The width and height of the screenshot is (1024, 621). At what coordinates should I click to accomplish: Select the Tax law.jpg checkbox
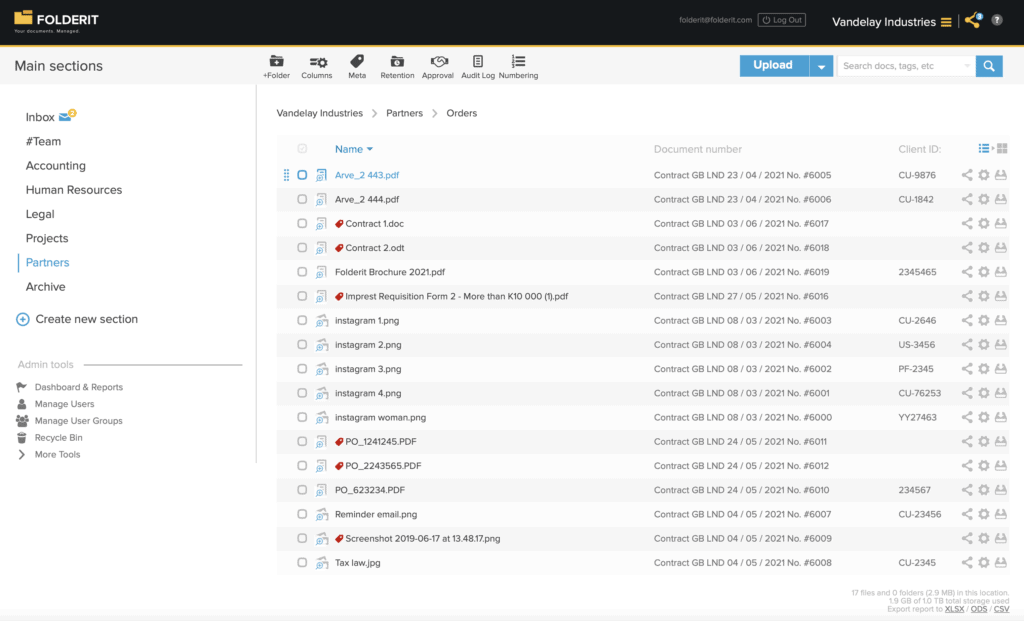point(302,563)
